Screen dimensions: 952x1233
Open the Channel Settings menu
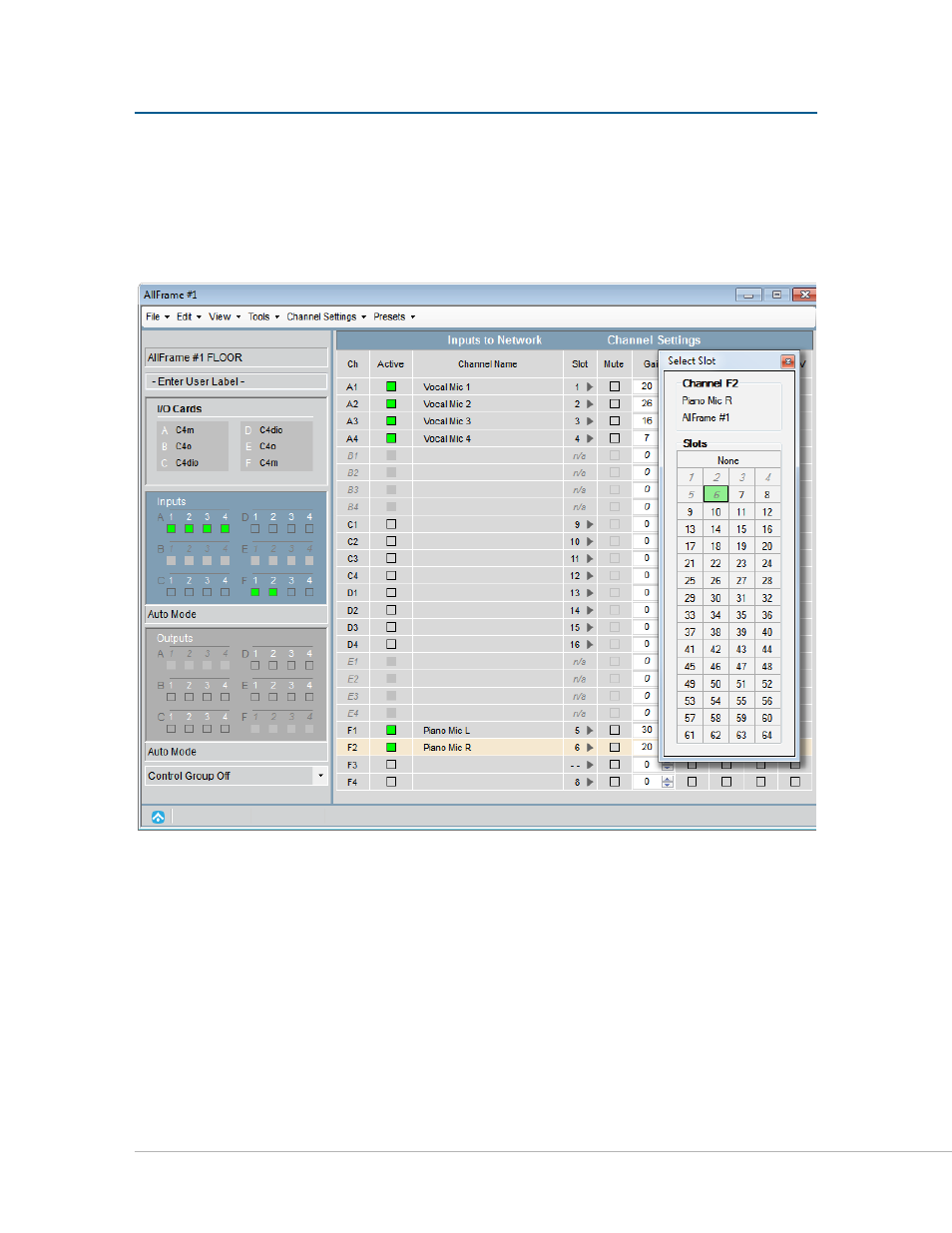point(326,316)
